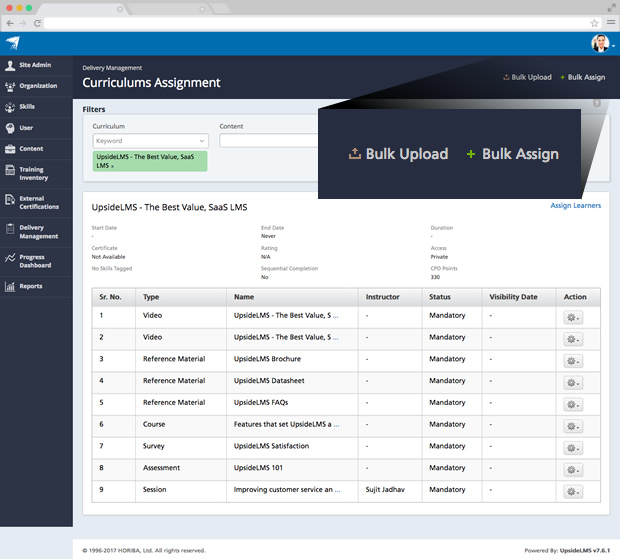The height and width of the screenshot is (559, 620).
Task: Click the Site Admin person icon
Action: 10,65
